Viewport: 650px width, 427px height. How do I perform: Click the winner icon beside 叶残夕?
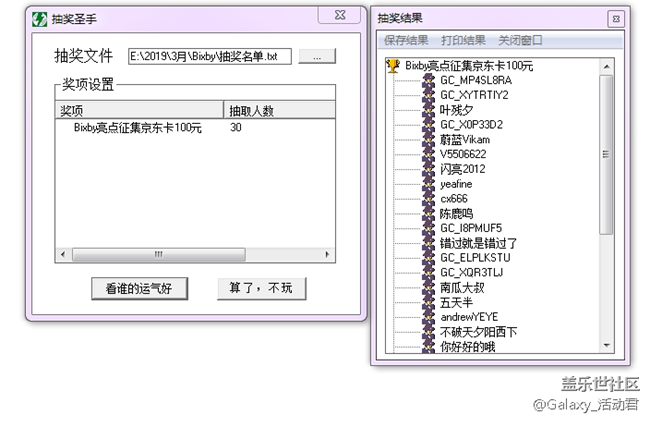pyautogui.click(x=428, y=110)
